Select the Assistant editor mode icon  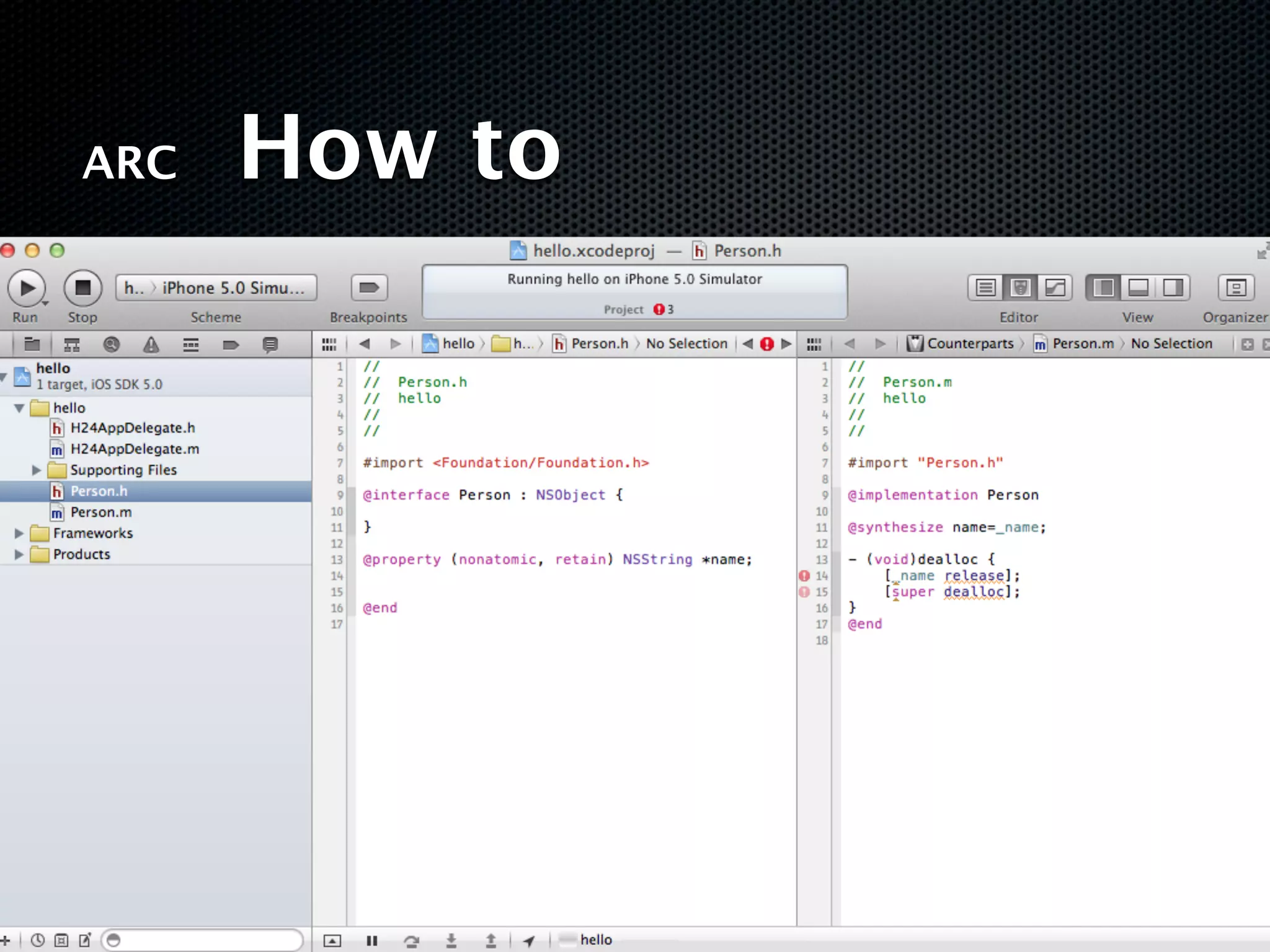click(x=1020, y=288)
